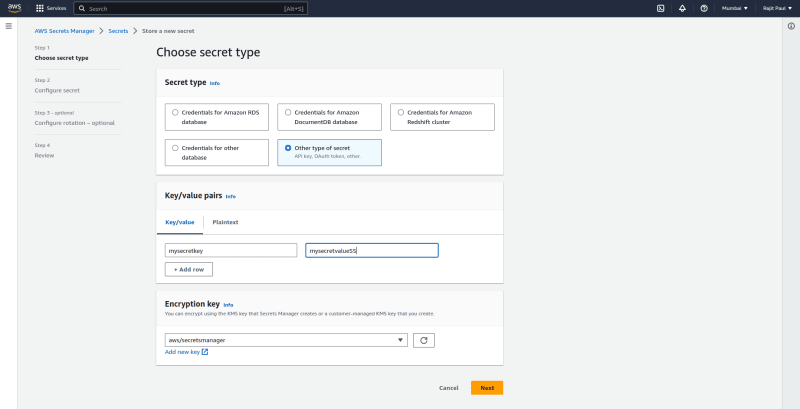Open Info link next to Secret type

coord(215,83)
